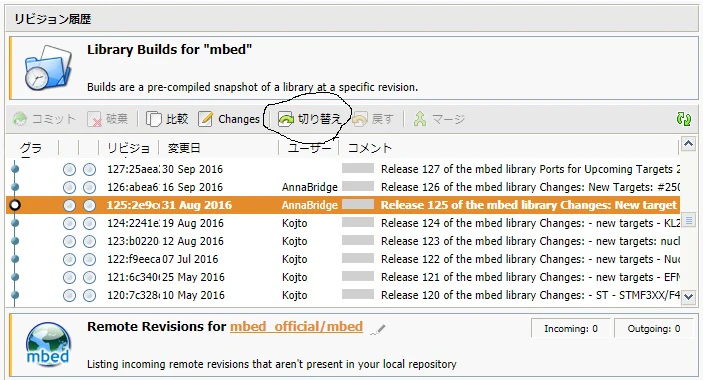
Task: Click the Incoming: 0 button
Action: 571,328
